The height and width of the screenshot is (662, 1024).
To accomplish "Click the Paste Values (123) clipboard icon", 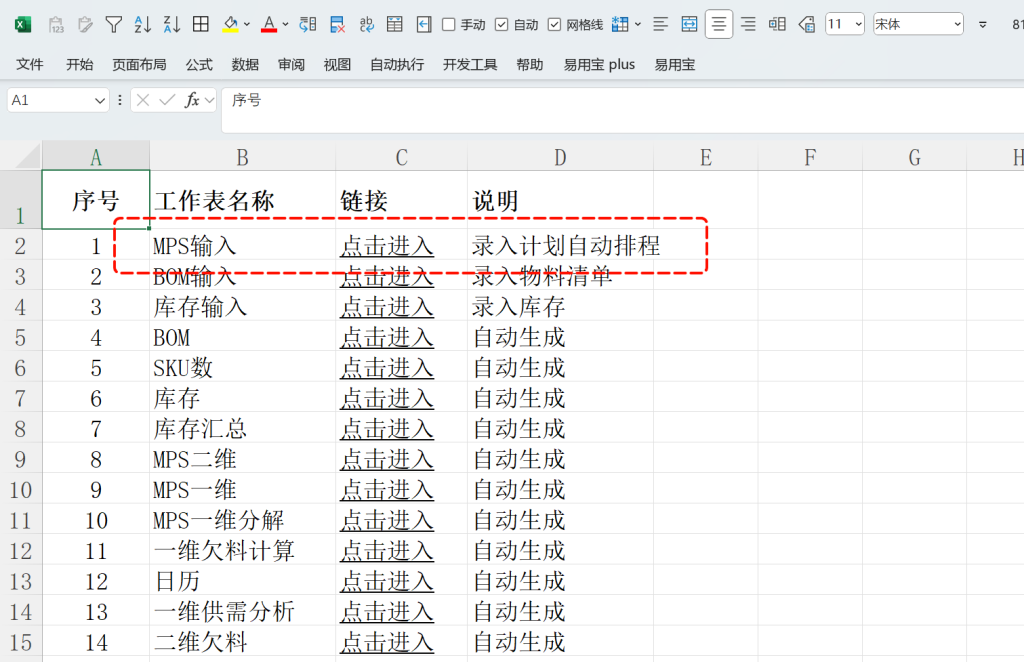I will point(56,25).
